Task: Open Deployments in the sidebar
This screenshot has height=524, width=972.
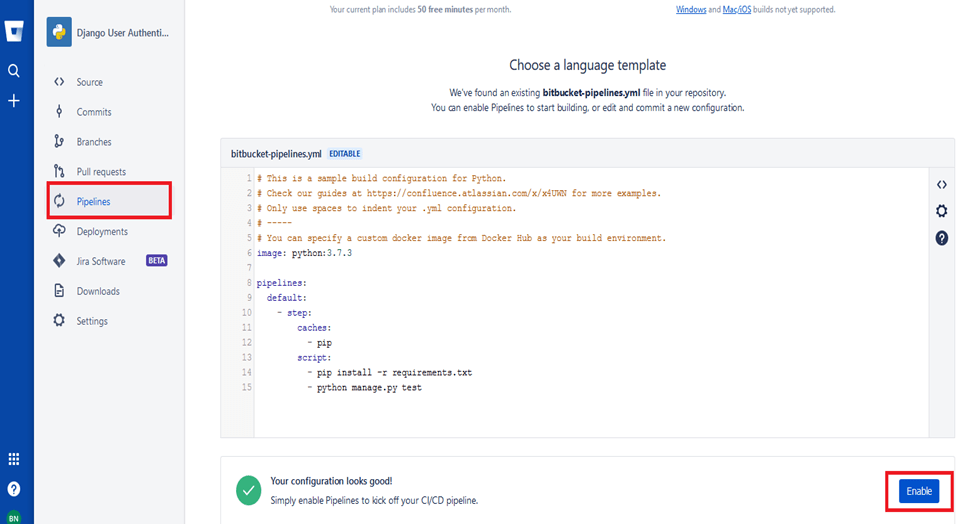Action: [102, 231]
